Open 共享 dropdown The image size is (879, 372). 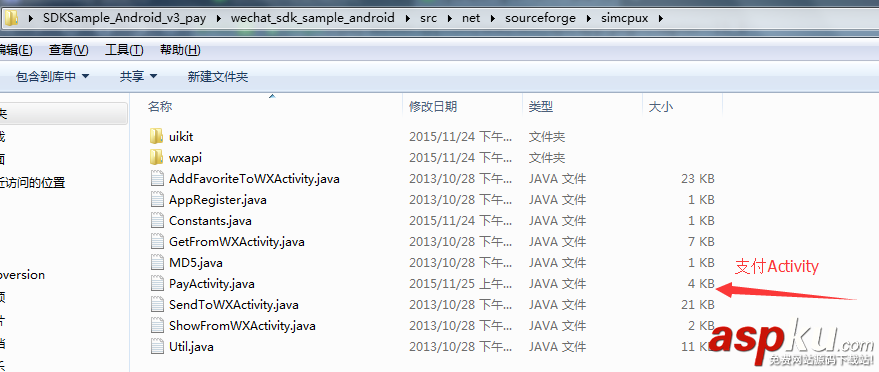pos(138,76)
